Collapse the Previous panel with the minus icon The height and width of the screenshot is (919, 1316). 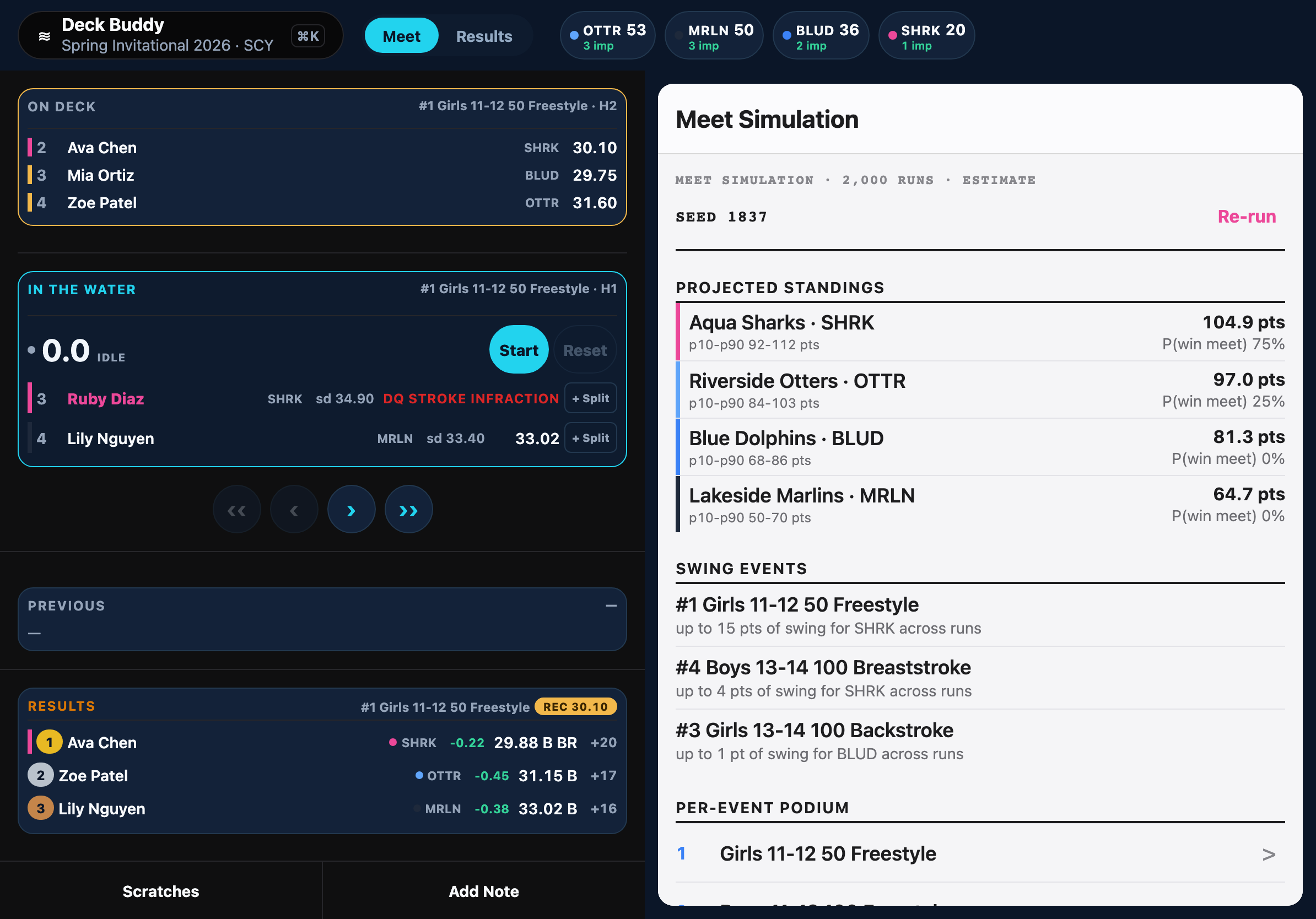611,606
